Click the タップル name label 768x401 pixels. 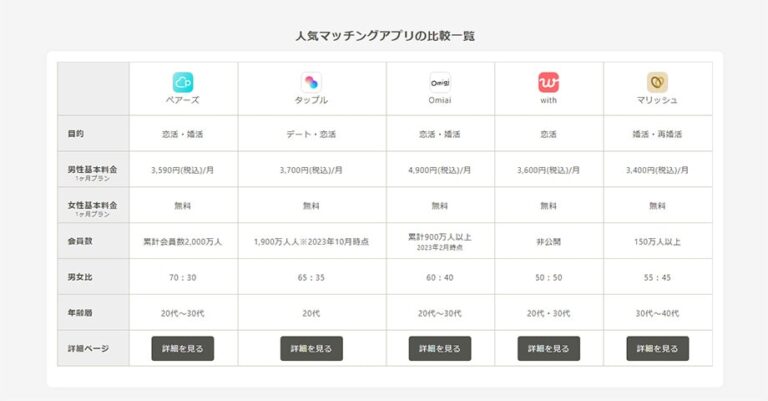[x=311, y=101]
